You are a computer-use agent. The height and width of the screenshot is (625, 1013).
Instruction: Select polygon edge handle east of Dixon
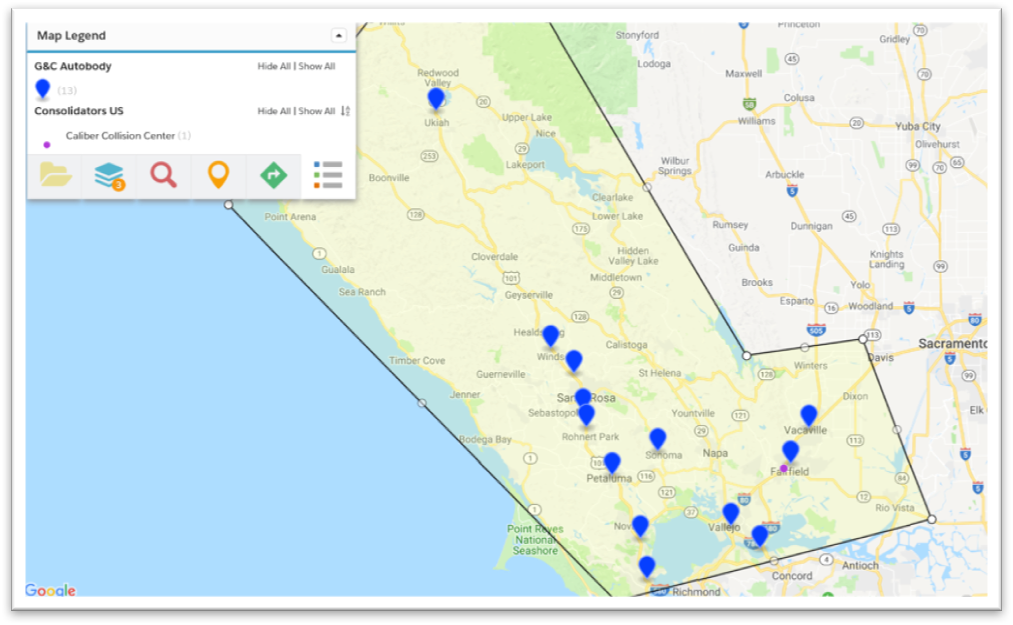tap(897, 429)
